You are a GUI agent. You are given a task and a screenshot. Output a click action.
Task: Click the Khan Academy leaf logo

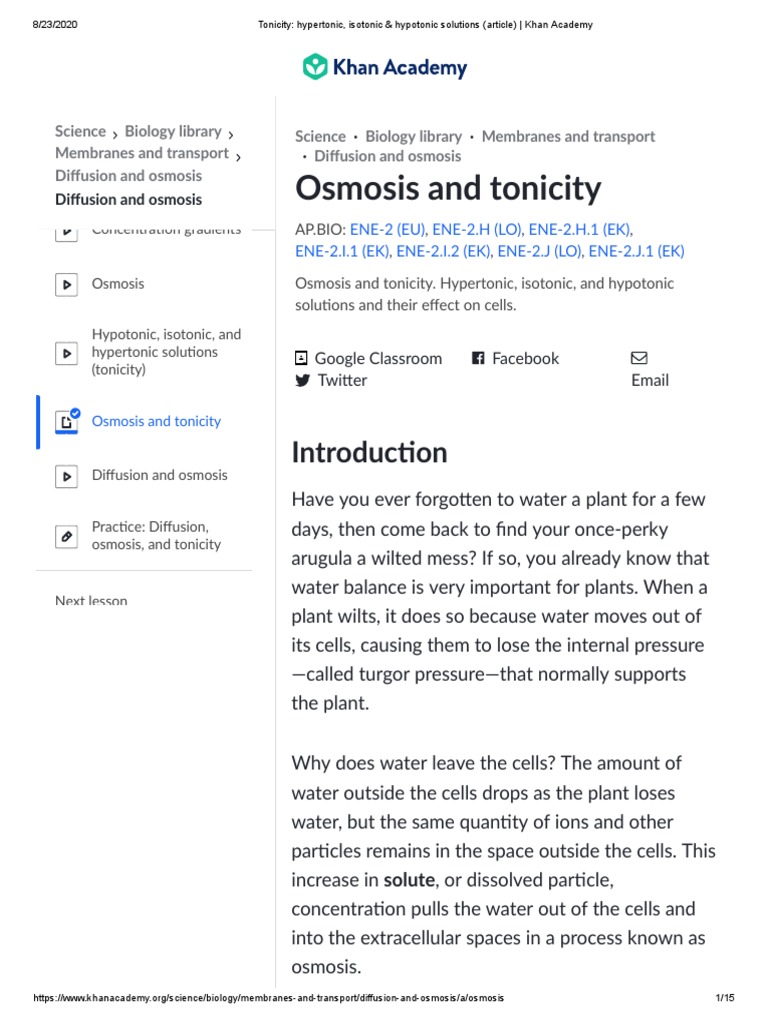tap(315, 68)
